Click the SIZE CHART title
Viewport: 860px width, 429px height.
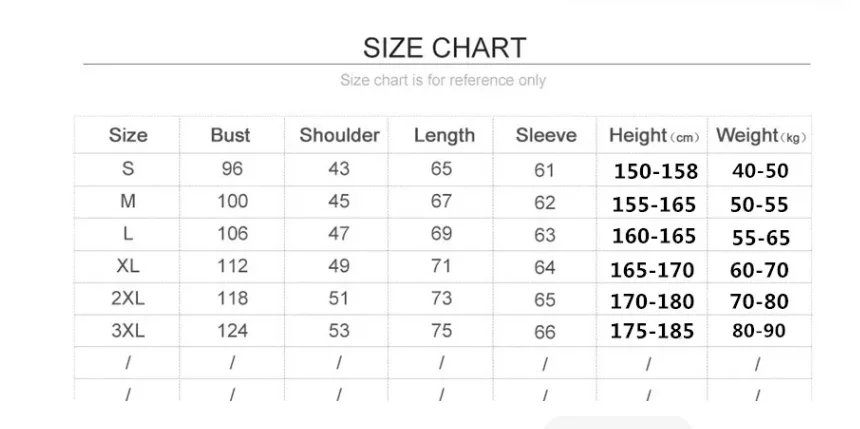click(443, 47)
